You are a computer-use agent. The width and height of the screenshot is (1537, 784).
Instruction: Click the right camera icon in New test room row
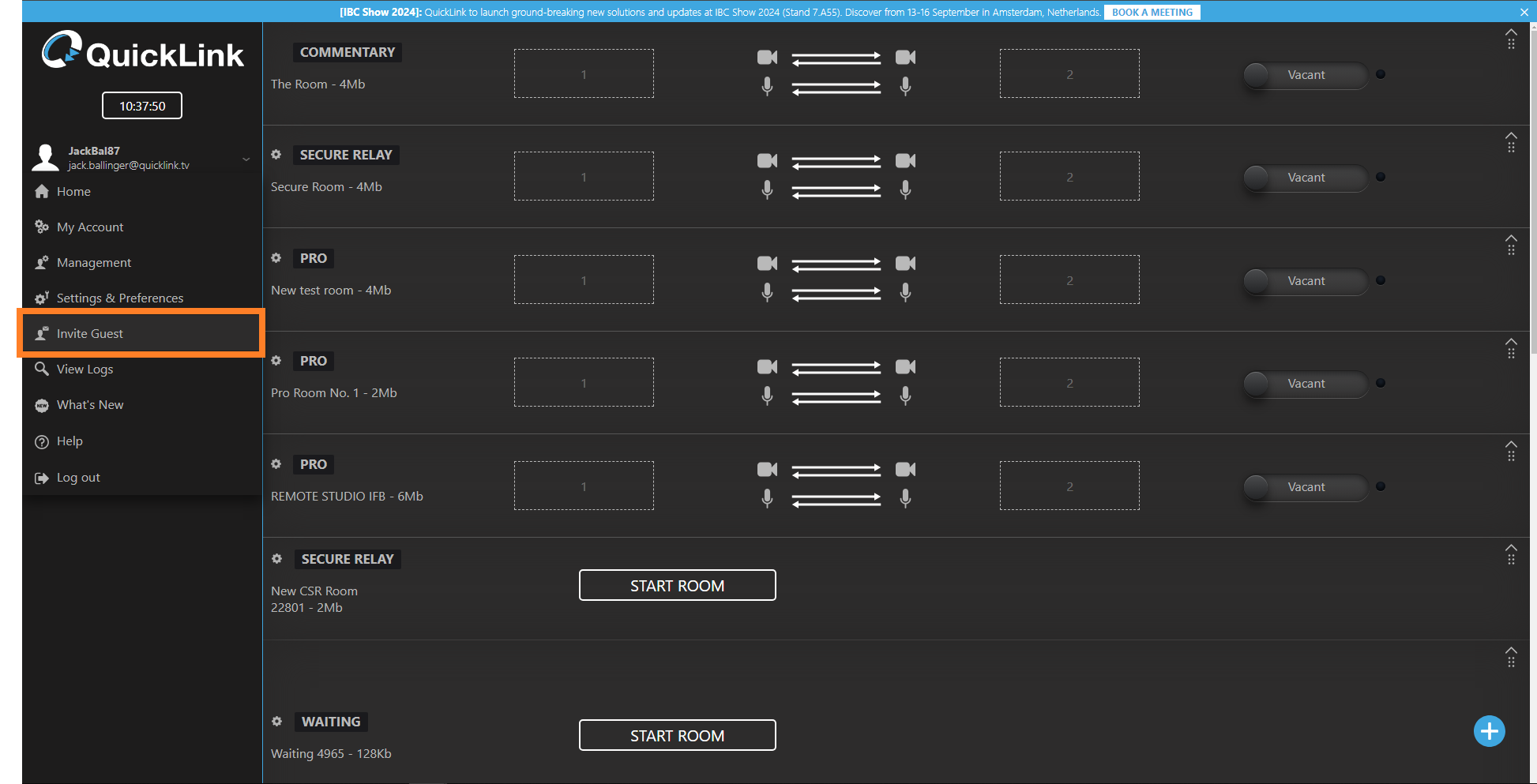click(x=905, y=264)
